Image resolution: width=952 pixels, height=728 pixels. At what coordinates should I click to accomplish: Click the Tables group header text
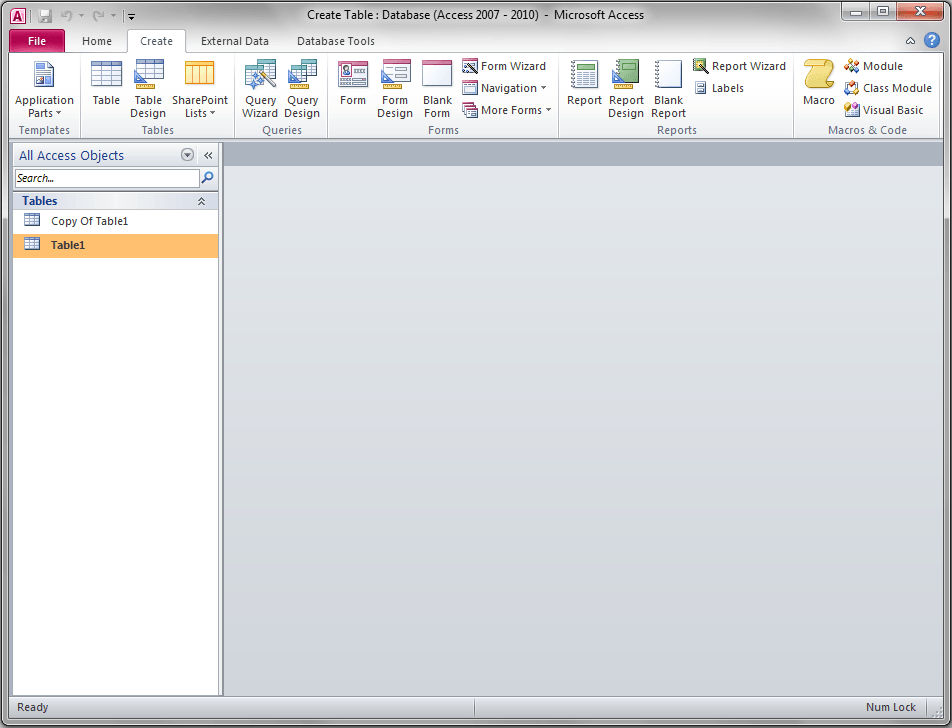[40, 201]
